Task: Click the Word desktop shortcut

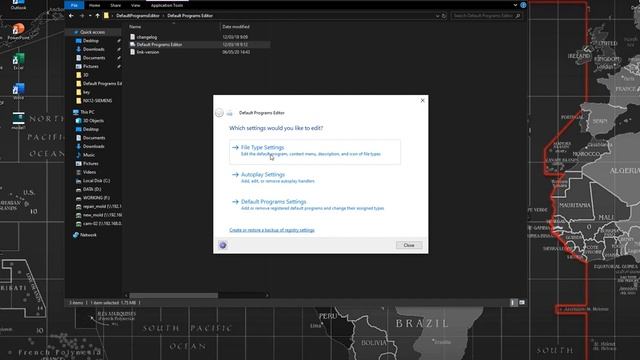Action: (18, 91)
